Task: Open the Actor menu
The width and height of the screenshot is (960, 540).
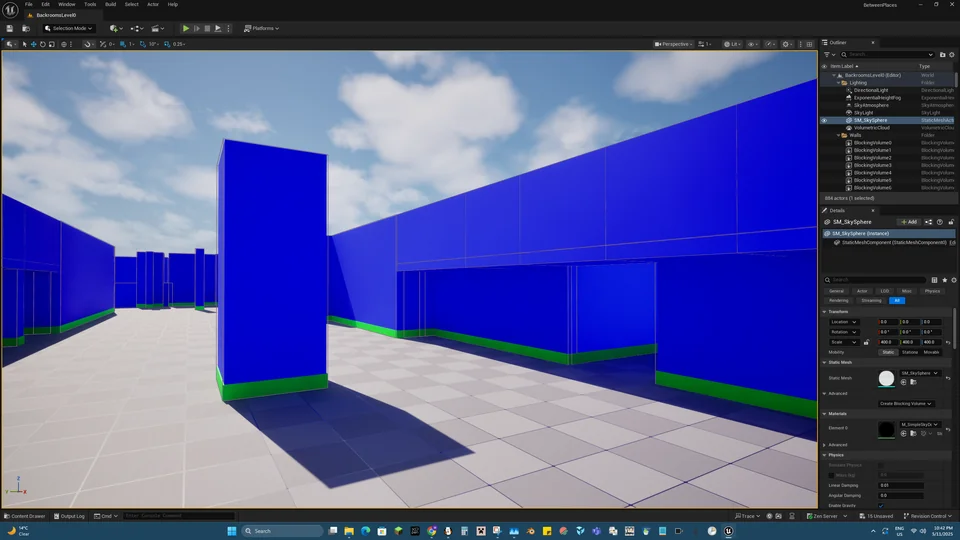Action: (152, 4)
